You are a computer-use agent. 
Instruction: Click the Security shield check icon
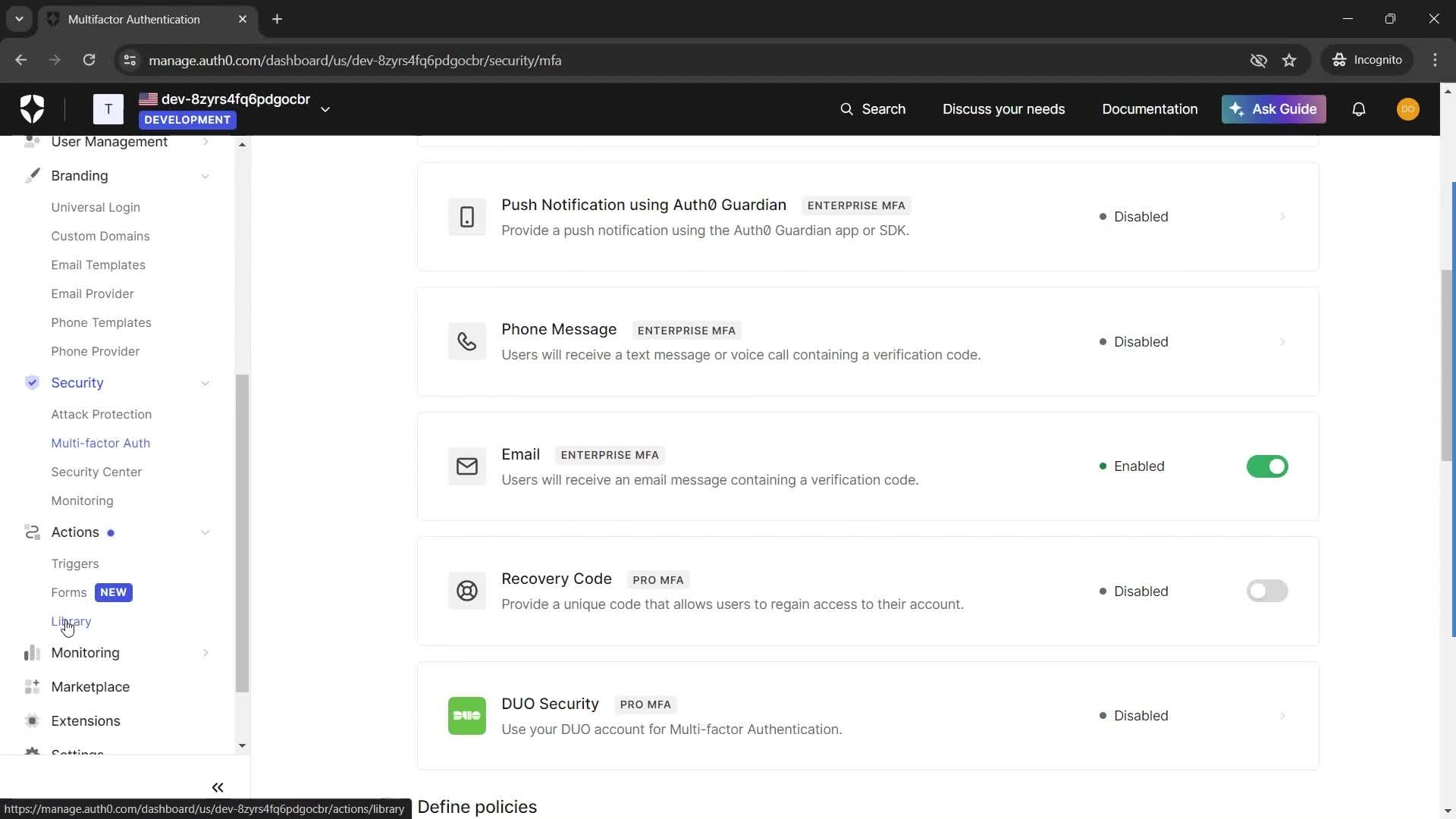[x=32, y=383]
